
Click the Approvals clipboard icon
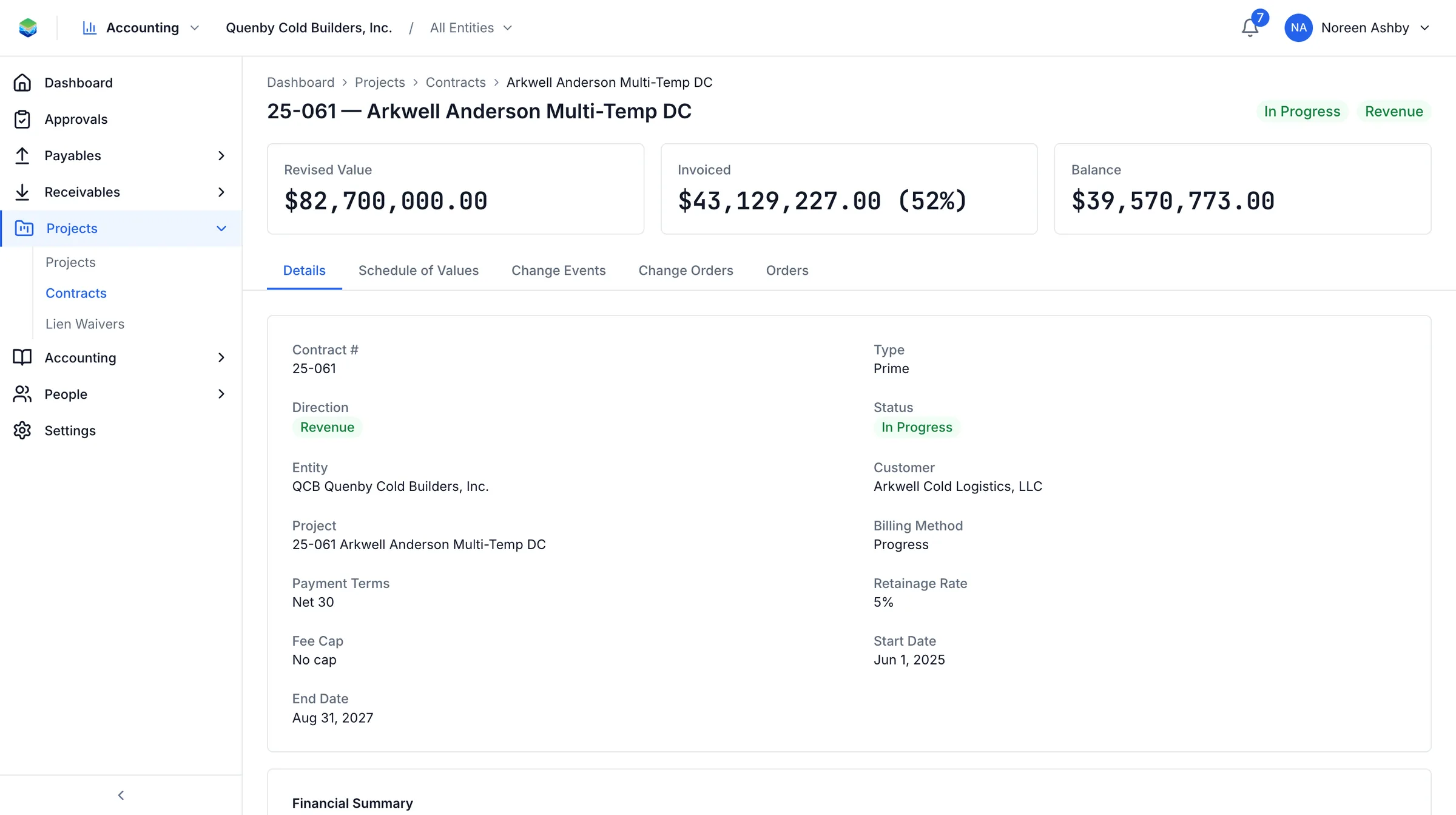pyautogui.click(x=22, y=119)
